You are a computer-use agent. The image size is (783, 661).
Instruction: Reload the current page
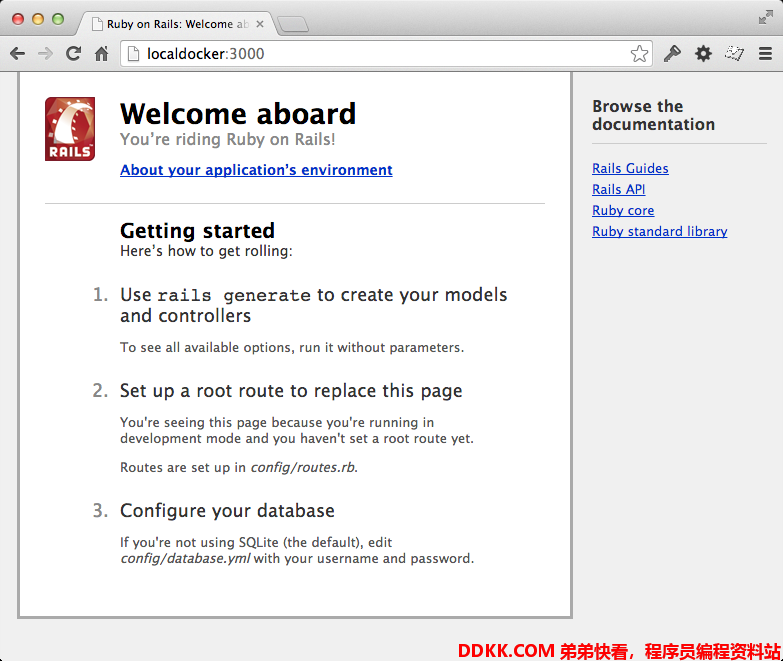coord(73,53)
